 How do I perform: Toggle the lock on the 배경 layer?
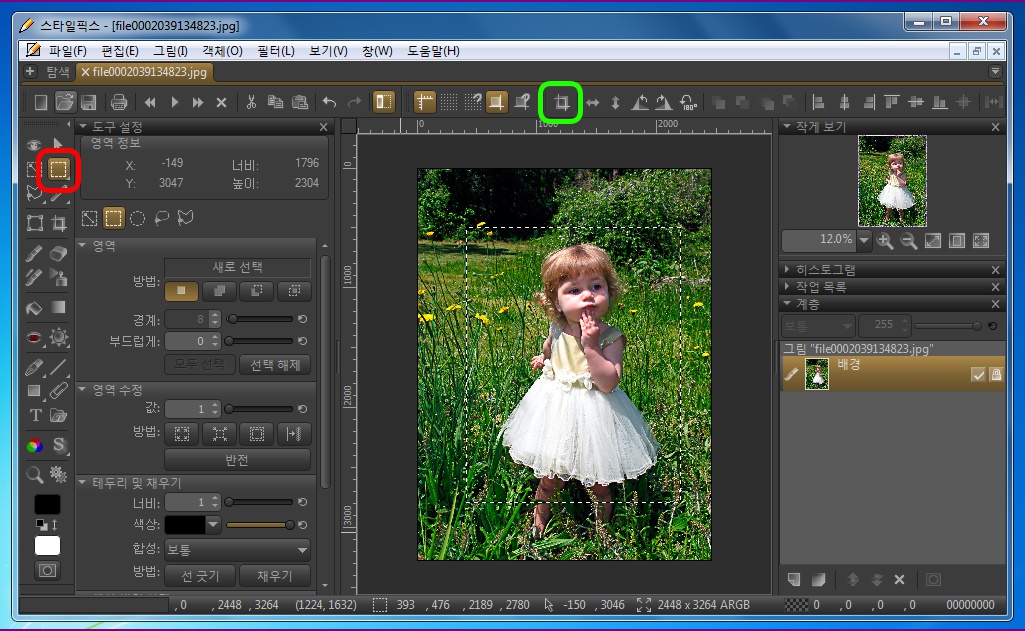996,375
